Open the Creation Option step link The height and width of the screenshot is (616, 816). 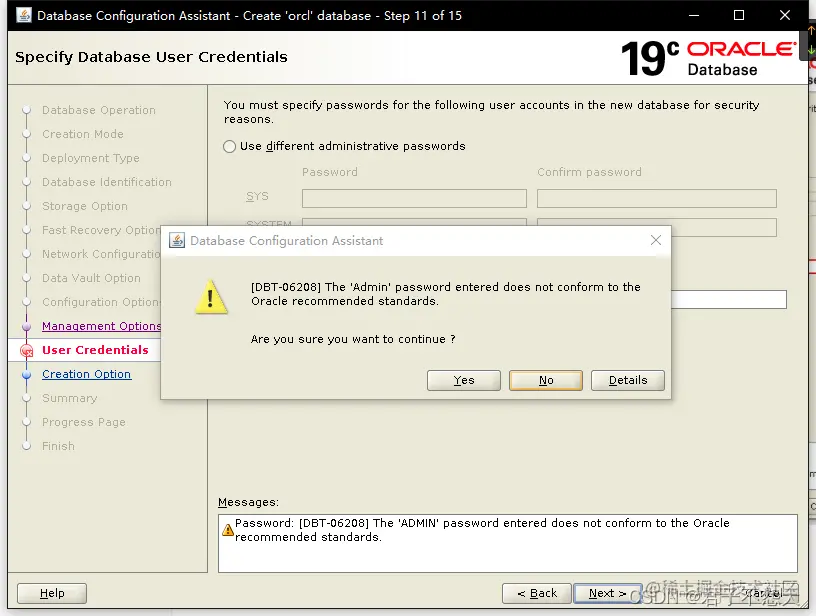pos(86,374)
